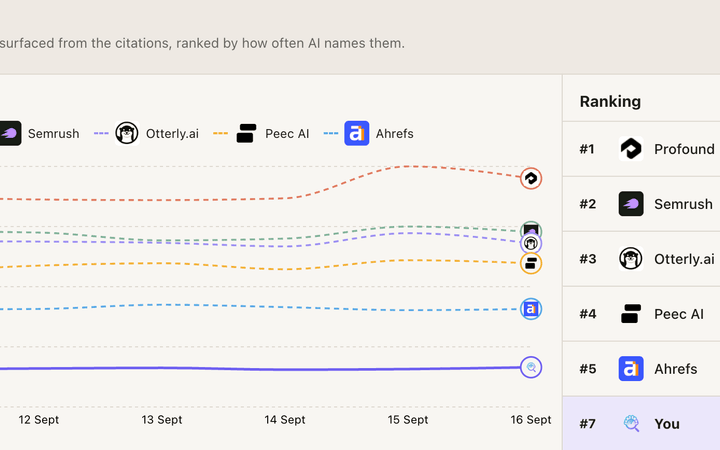Click the Ahrefs legend icon

tap(357, 133)
